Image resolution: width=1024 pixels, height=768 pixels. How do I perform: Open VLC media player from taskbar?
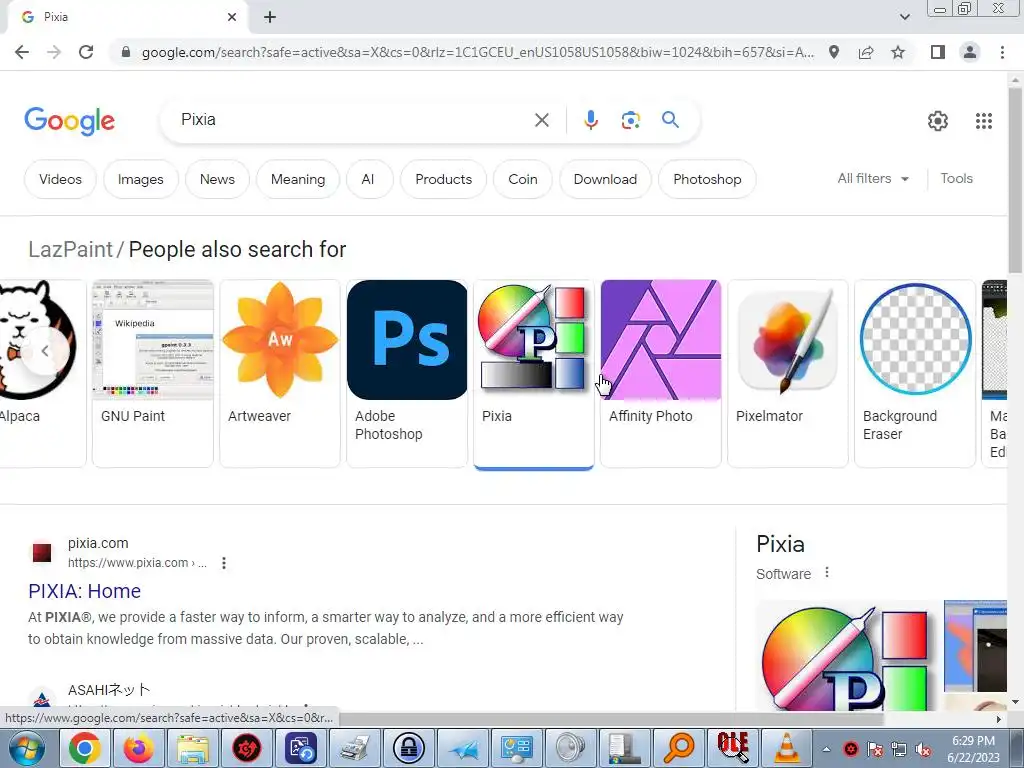(x=786, y=748)
